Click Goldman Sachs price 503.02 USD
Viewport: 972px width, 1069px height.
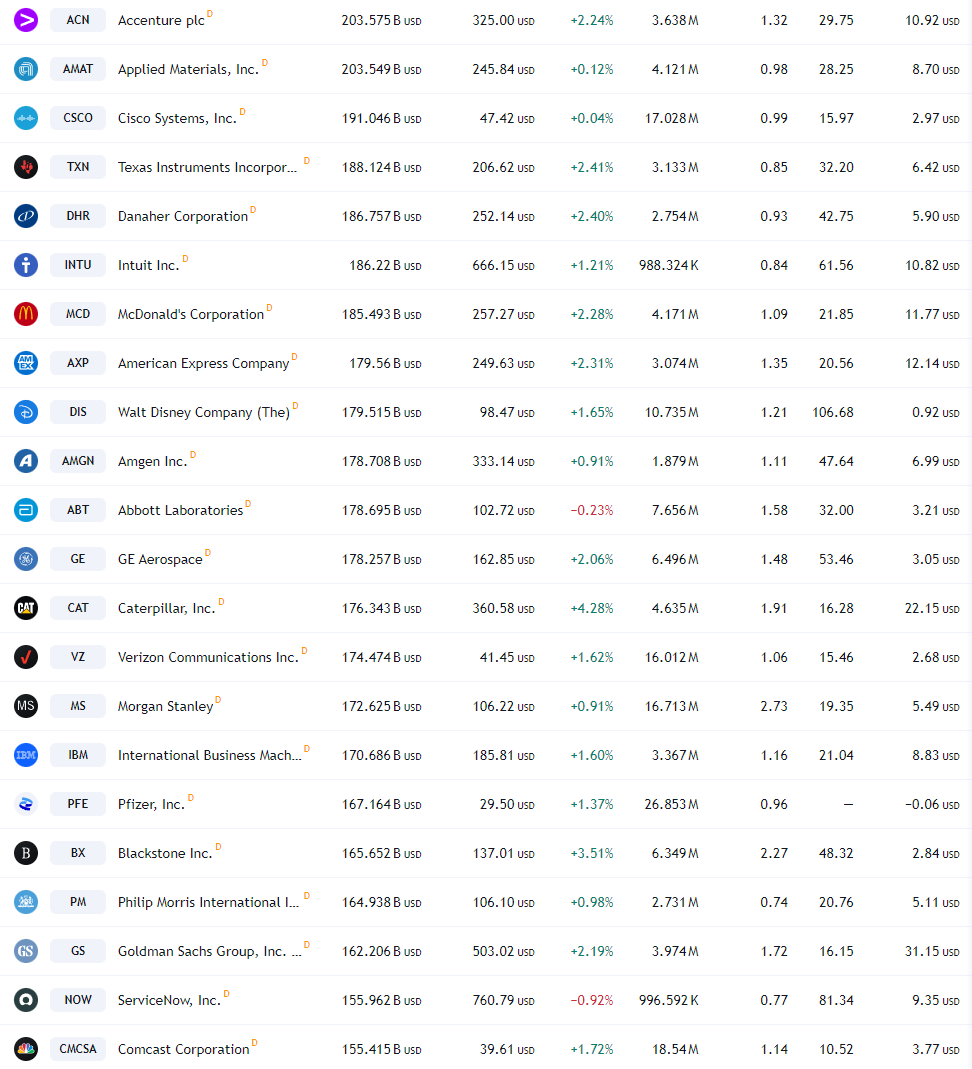(504, 951)
